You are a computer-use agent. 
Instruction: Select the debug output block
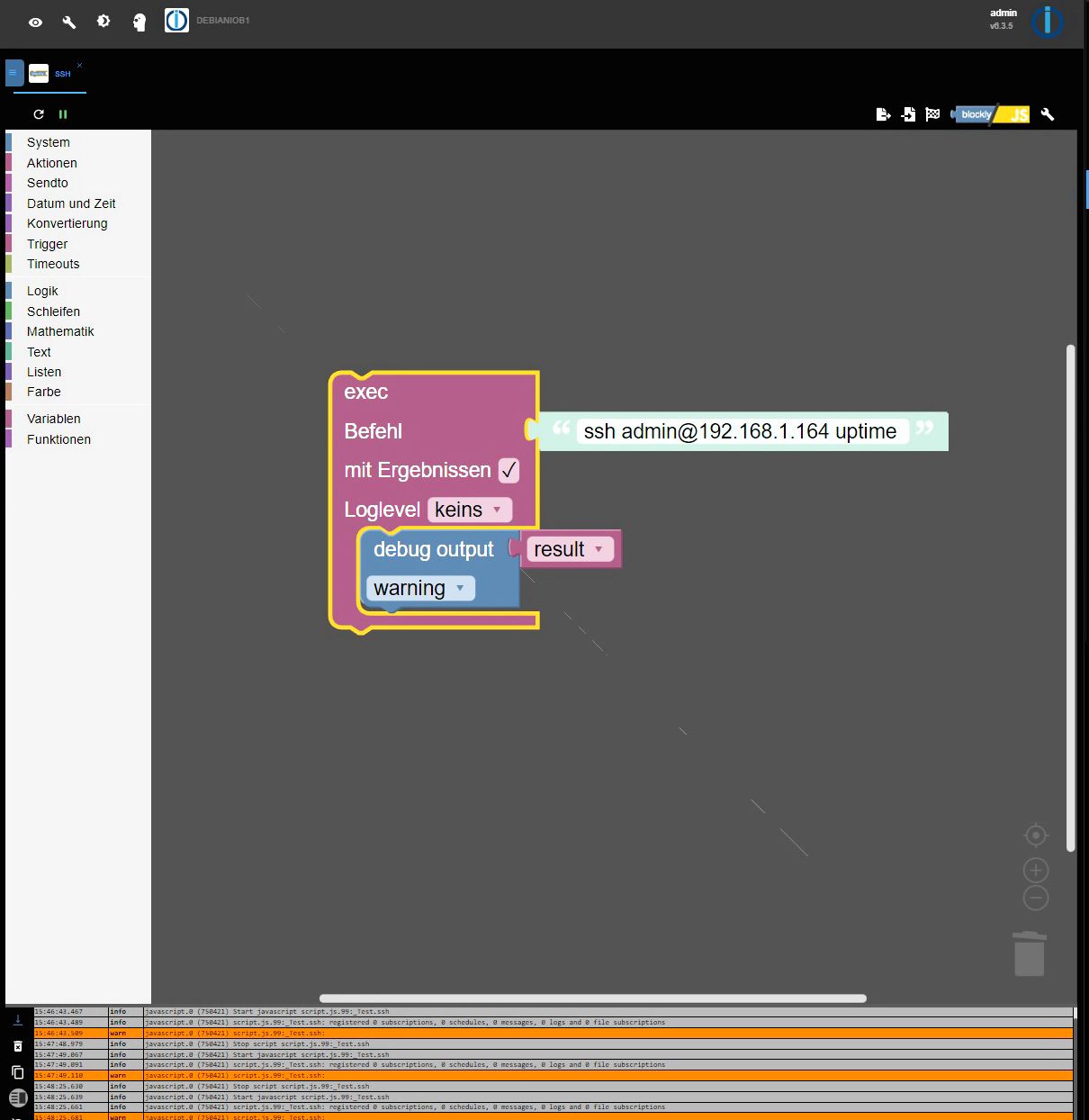[433, 549]
